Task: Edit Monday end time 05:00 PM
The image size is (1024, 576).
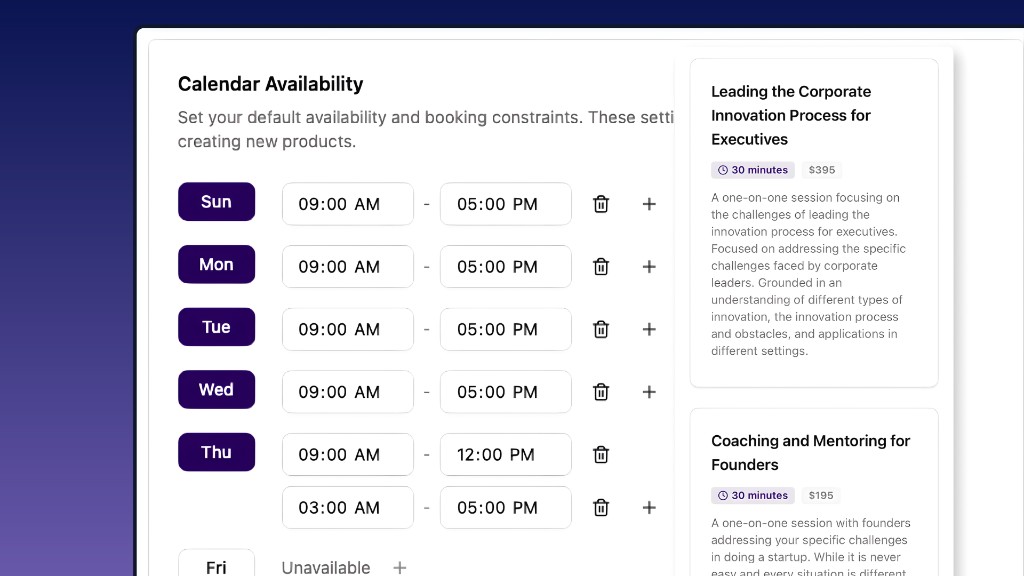Action: click(505, 266)
